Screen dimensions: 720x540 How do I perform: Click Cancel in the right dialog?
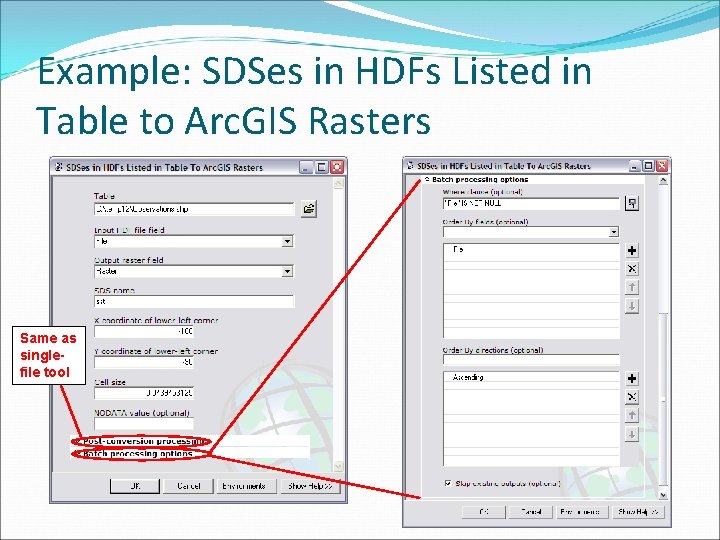point(531,512)
